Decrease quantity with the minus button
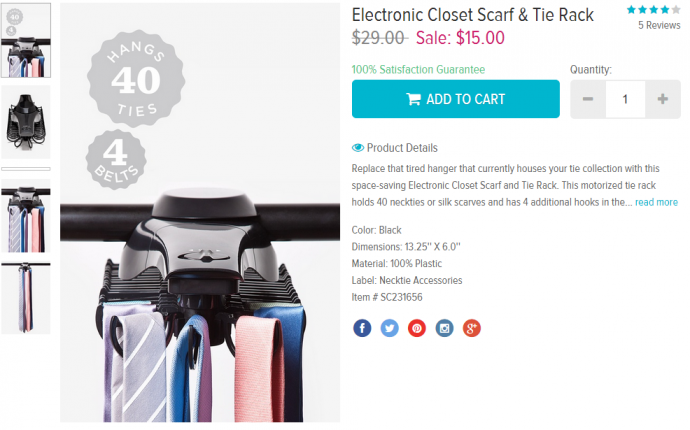The image size is (690, 430). pos(588,99)
